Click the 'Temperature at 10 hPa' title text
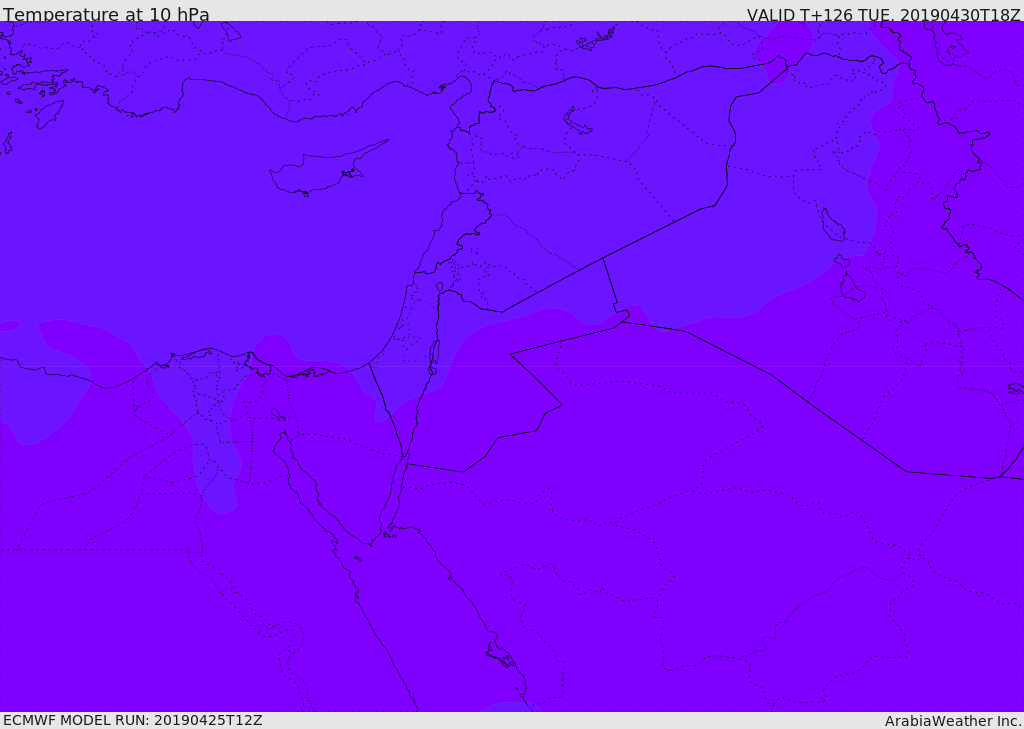 [x=106, y=14]
